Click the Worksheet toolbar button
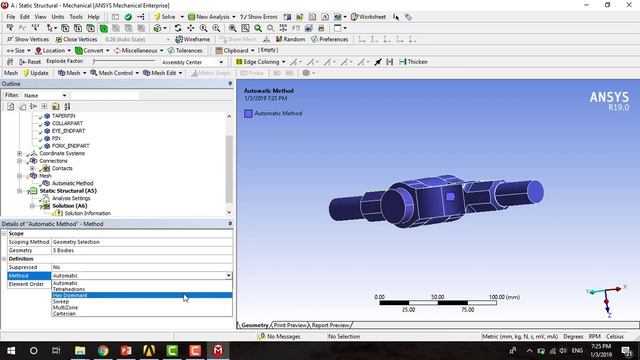This screenshot has height=360, width=640. pos(368,17)
